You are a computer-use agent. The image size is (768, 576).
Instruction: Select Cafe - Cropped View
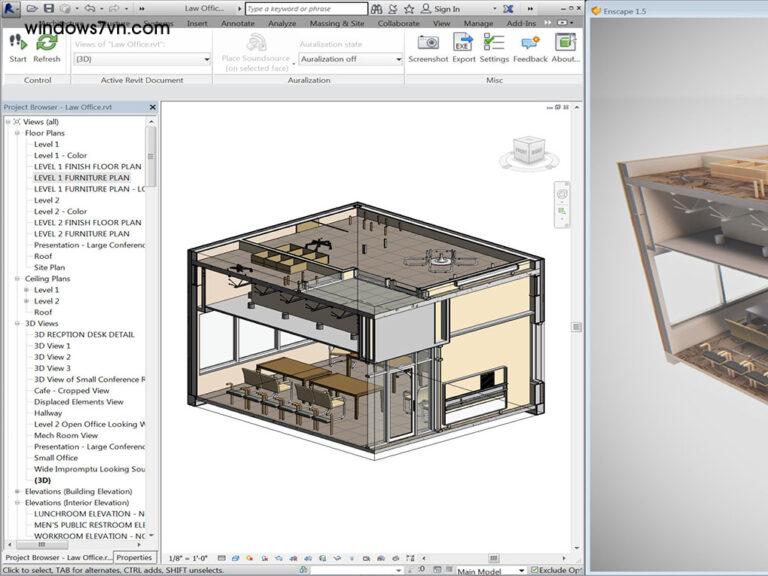pos(72,390)
